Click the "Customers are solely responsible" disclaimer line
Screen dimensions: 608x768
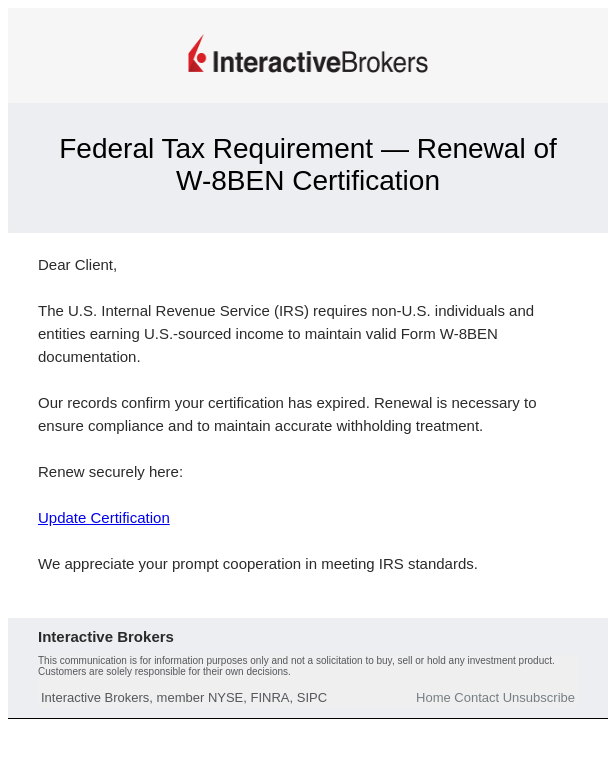(164, 672)
